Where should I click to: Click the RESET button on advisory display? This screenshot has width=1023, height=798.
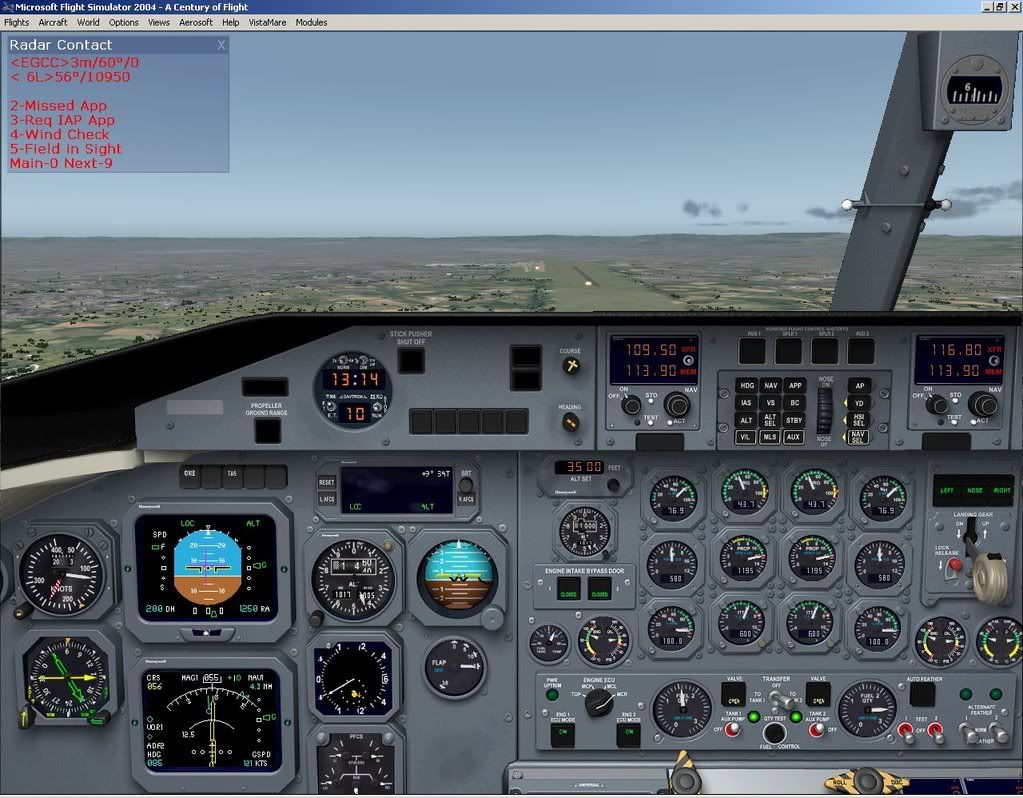click(x=326, y=482)
